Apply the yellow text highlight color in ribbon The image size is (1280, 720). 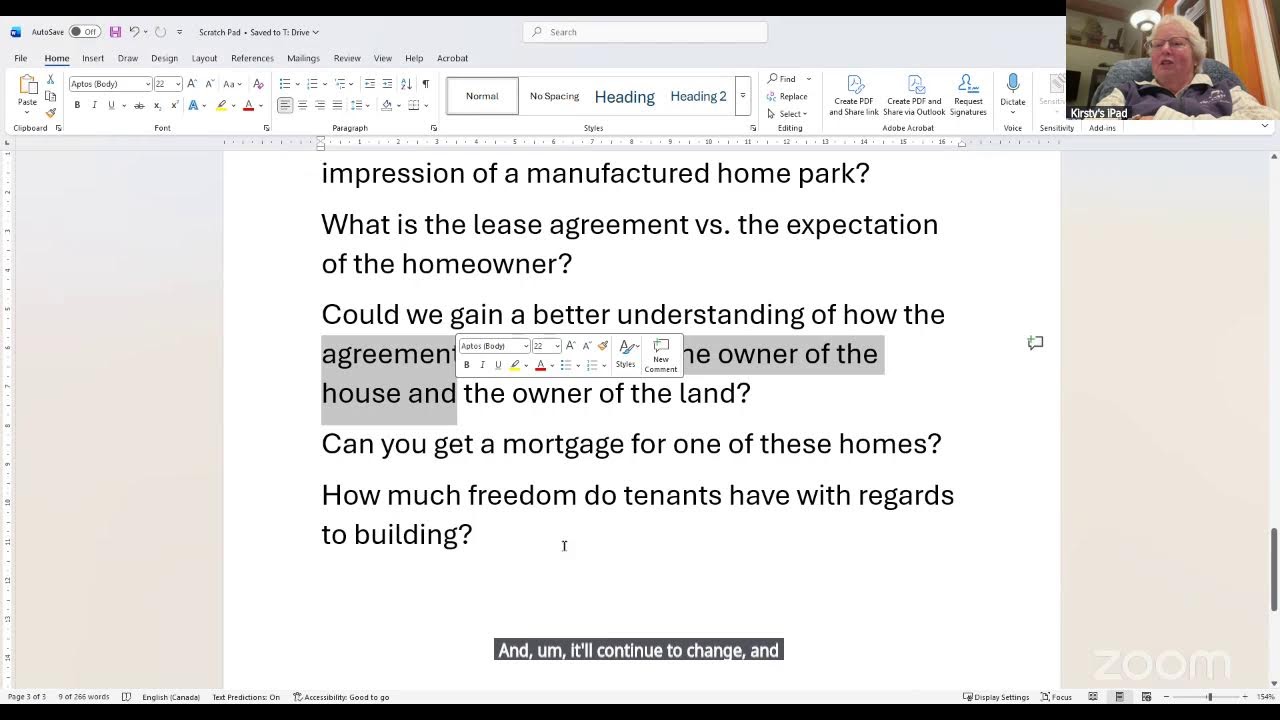(222, 105)
